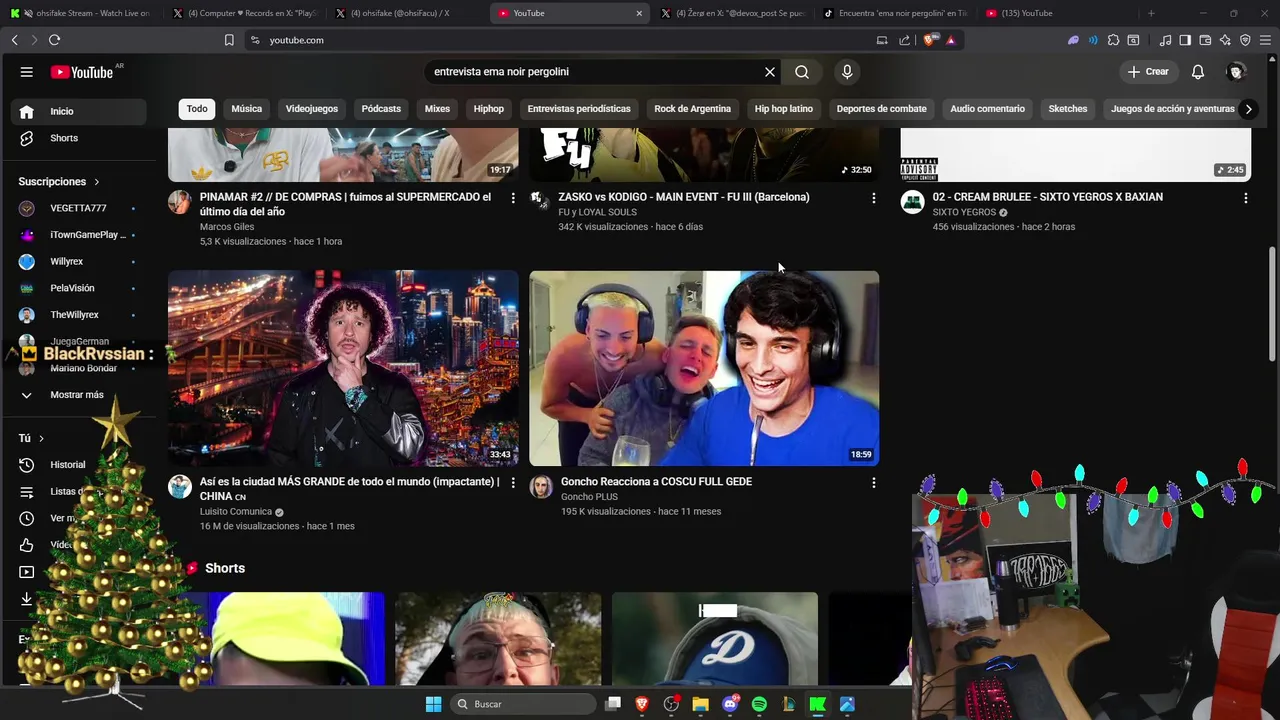Reload the page in browser

(54, 40)
